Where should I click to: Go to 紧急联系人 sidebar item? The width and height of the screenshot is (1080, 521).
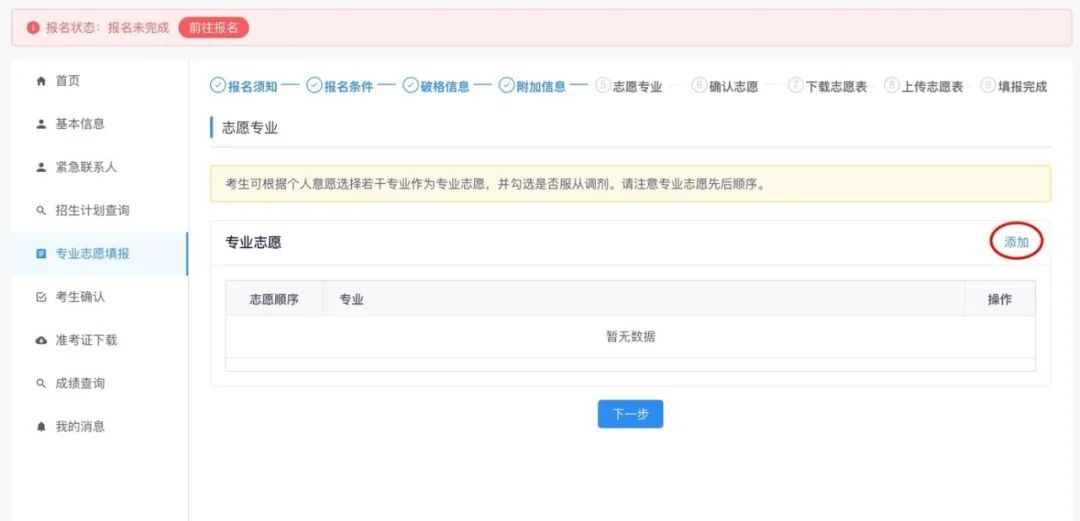point(99,167)
